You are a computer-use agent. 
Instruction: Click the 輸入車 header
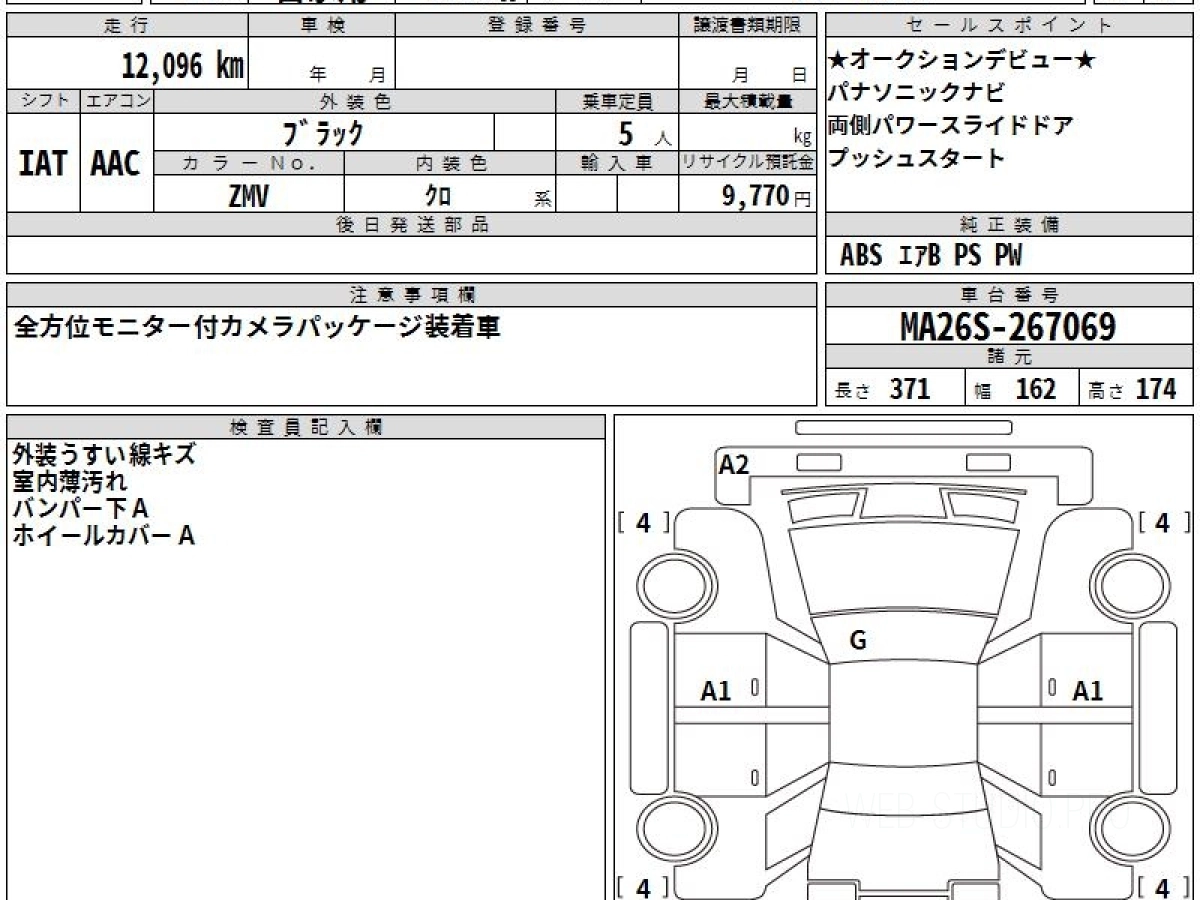pyautogui.click(x=617, y=163)
